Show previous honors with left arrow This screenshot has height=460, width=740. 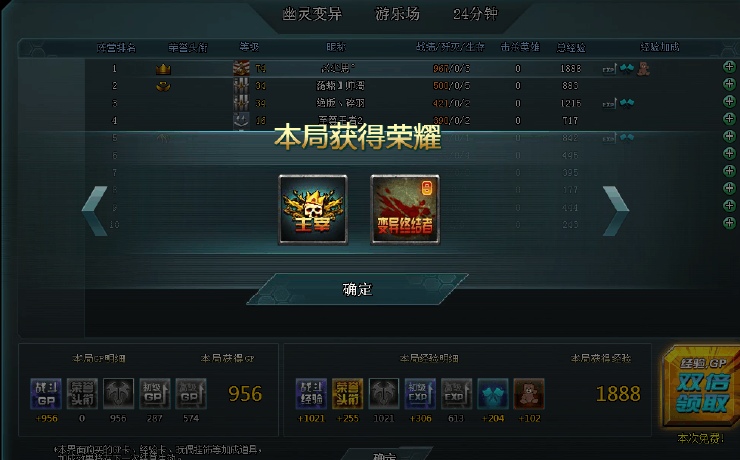coord(95,210)
